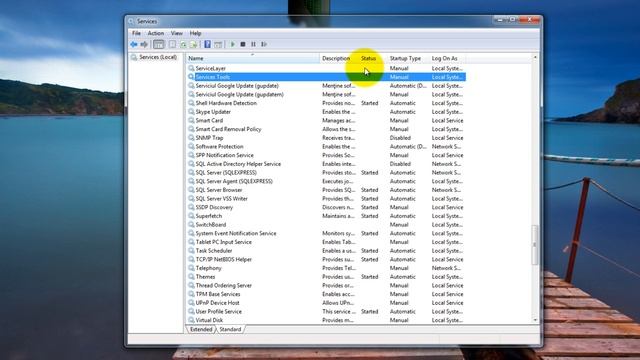This screenshot has width=640, height=360.
Task: Click the gear icon beside Virtual Disk
Action: (191, 320)
